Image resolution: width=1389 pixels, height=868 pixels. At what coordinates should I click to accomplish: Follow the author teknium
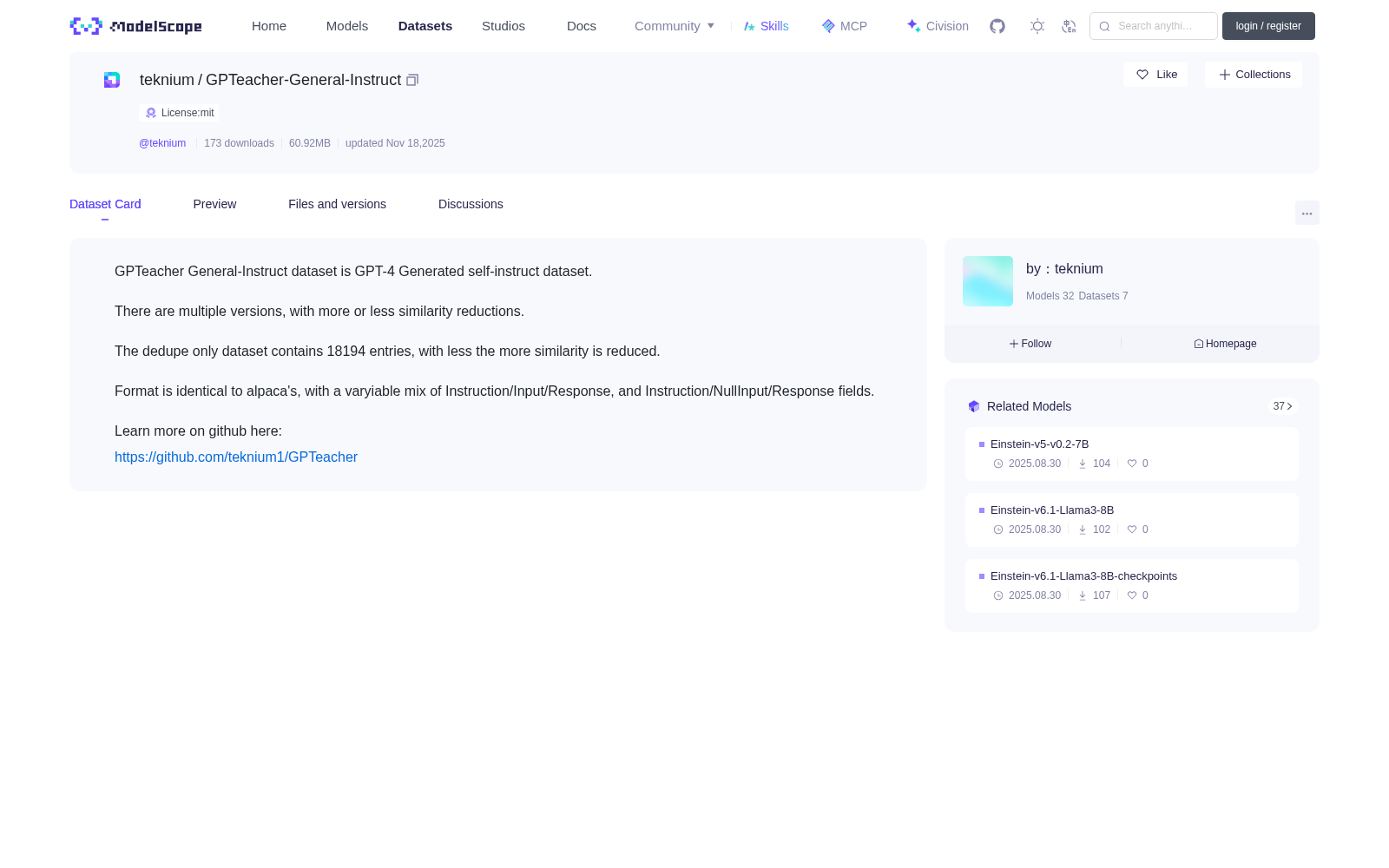click(x=1030, y=344)
